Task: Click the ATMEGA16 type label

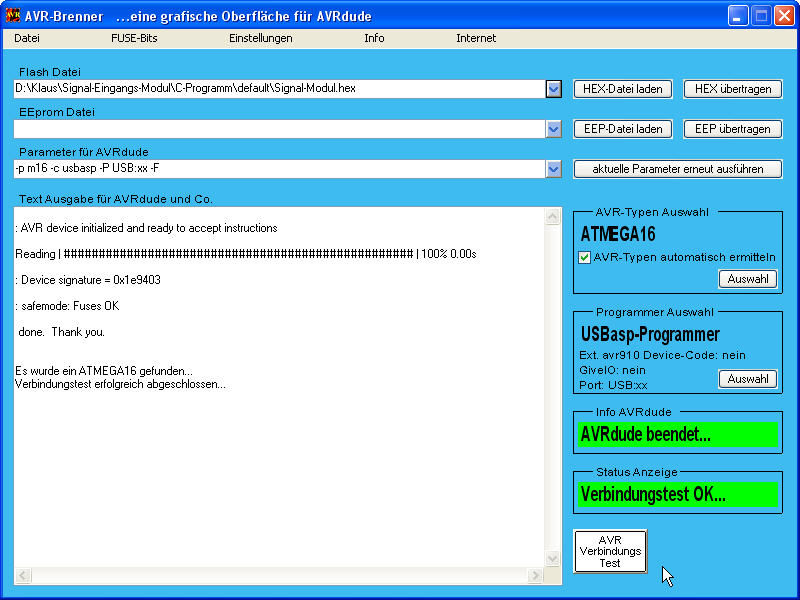Action: click(x=618, y=234)
